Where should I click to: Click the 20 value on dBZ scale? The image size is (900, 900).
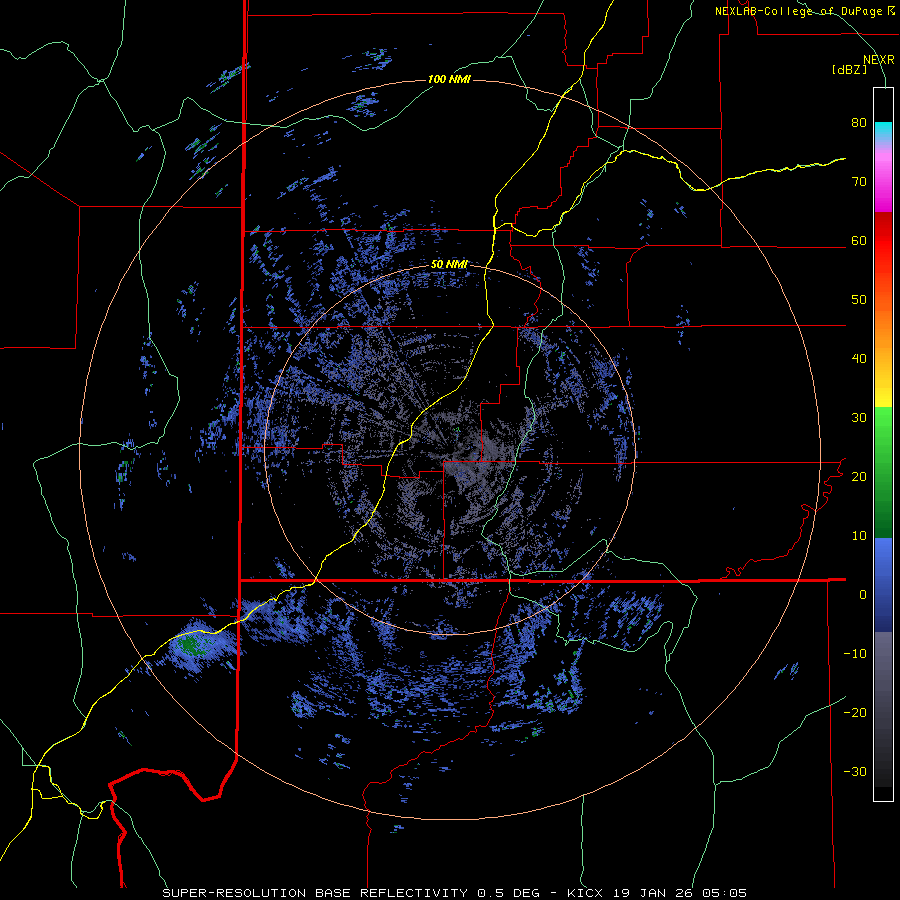[x=859, y=476]
